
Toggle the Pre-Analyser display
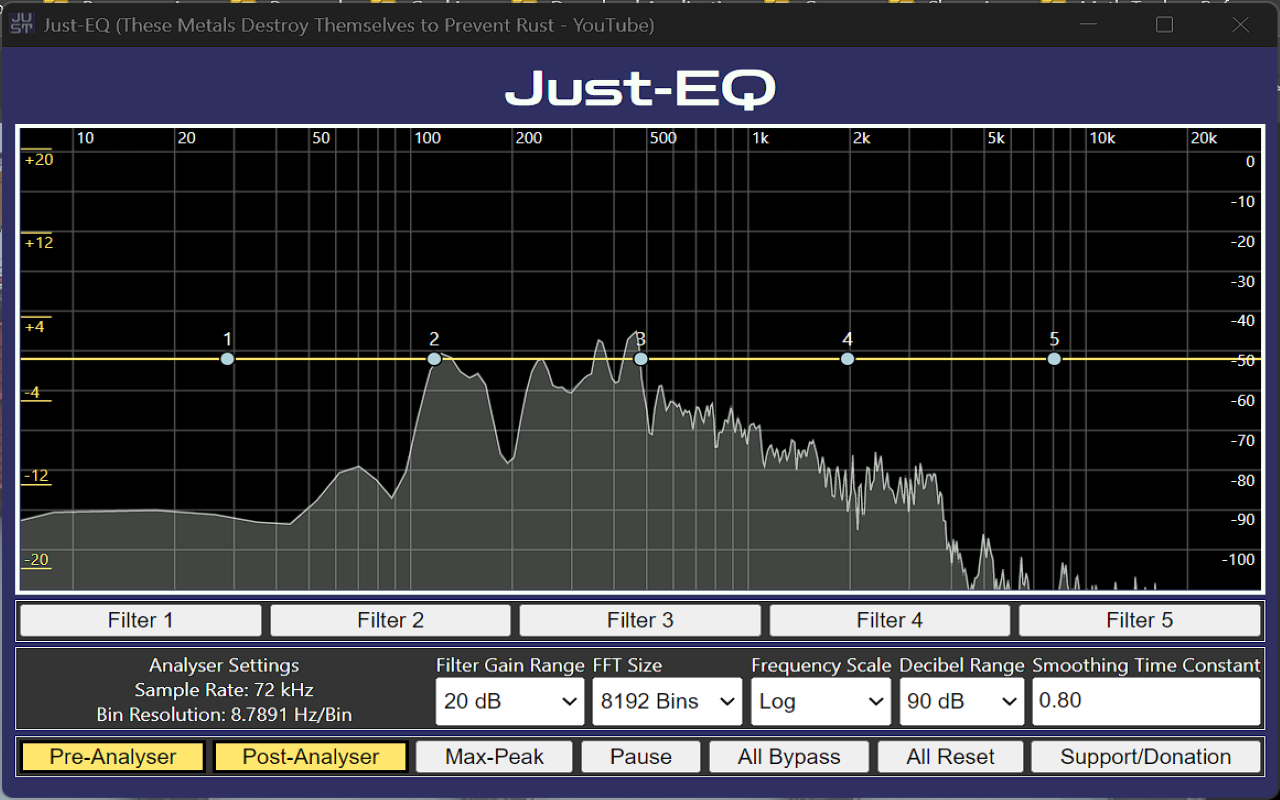[x=113, y=757]
